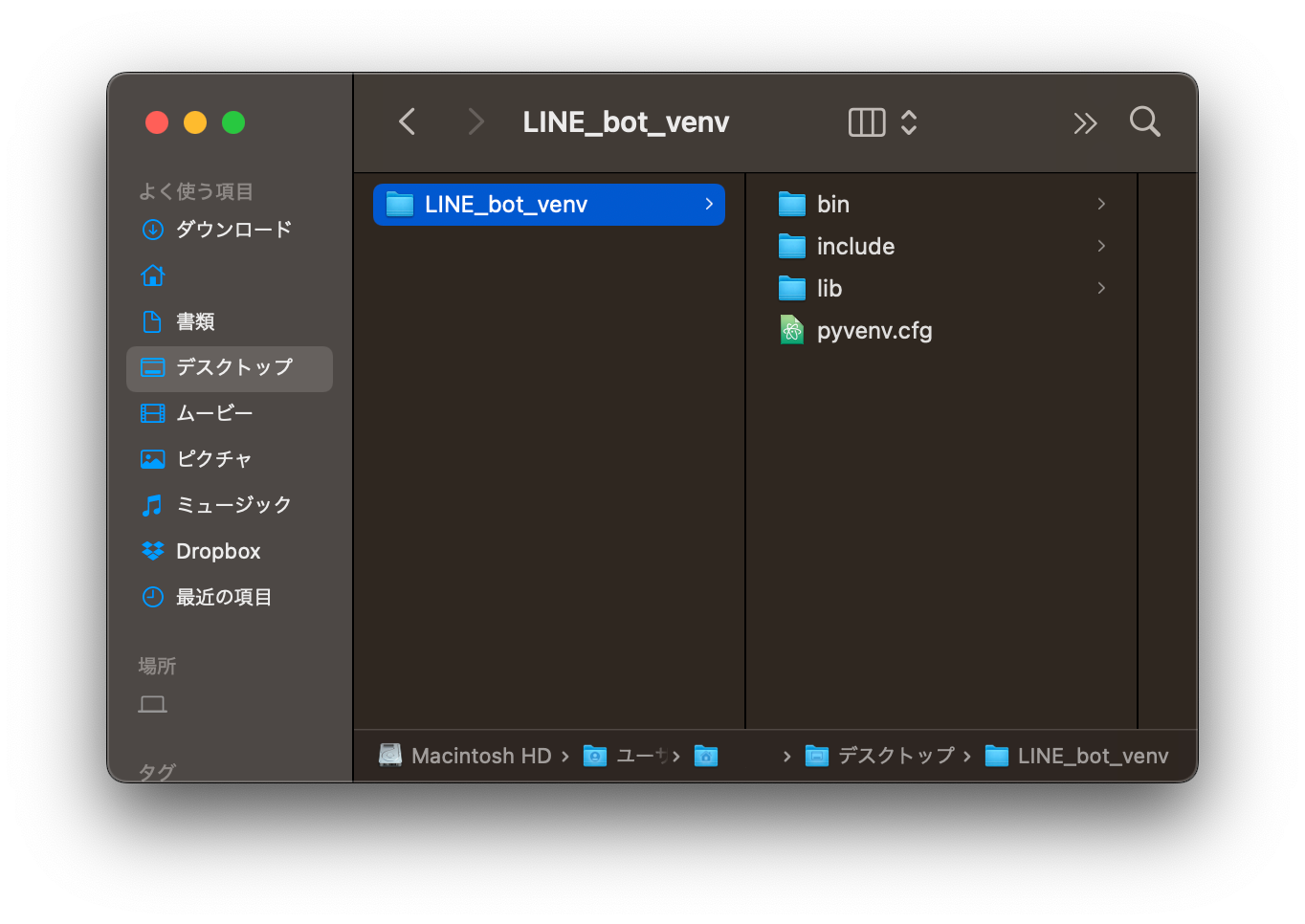Go back with the left chevron

[408, 121]
